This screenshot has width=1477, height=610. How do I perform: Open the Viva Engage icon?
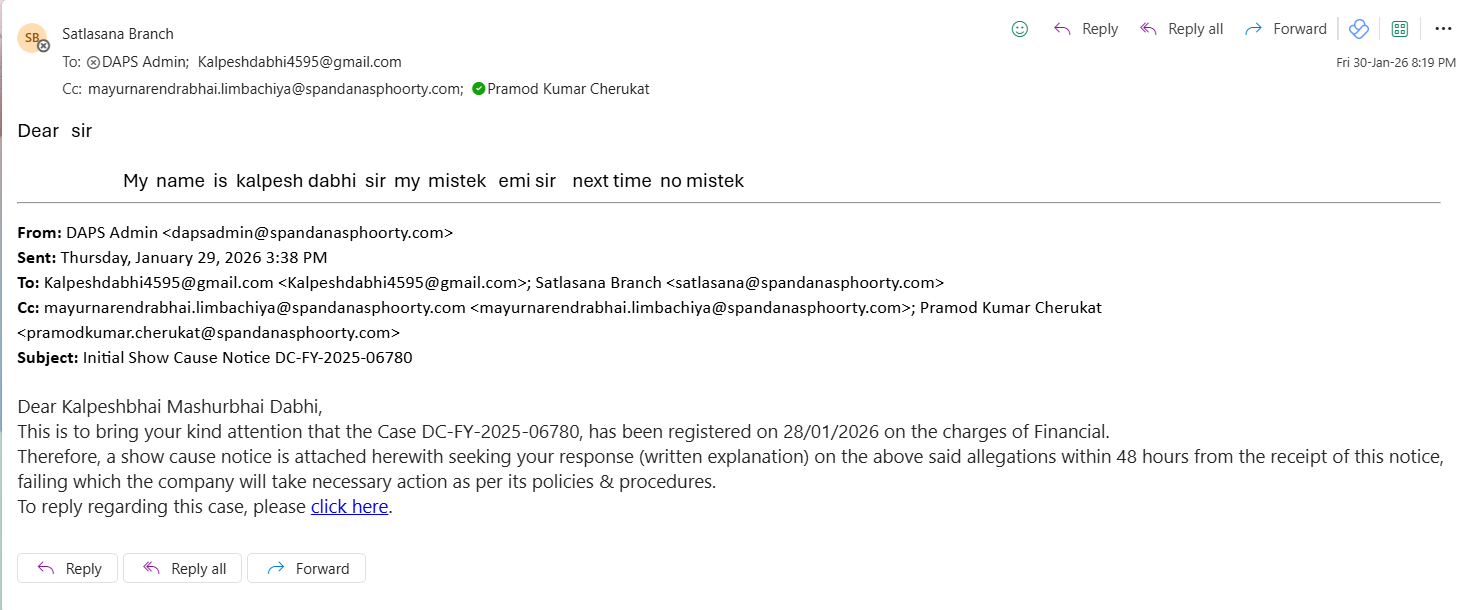pyautogui.click(x=1359, y=29)
